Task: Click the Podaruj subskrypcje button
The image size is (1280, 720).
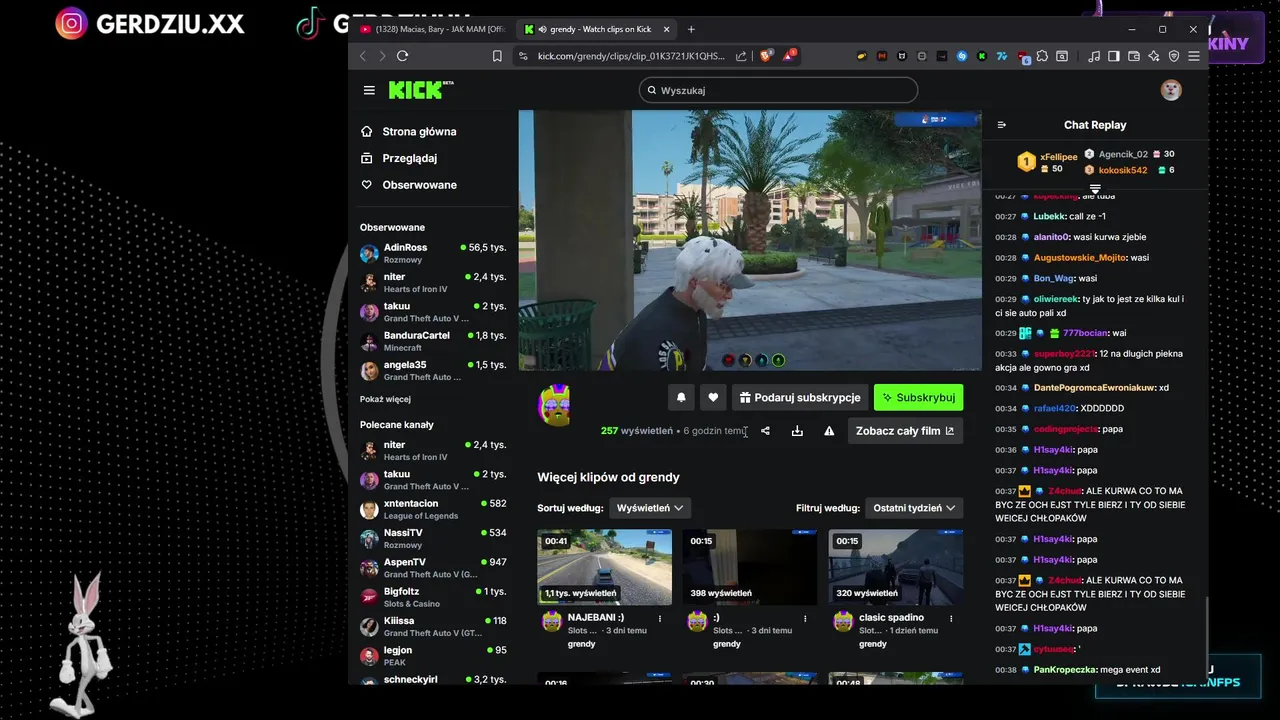Action: (799, 397)
